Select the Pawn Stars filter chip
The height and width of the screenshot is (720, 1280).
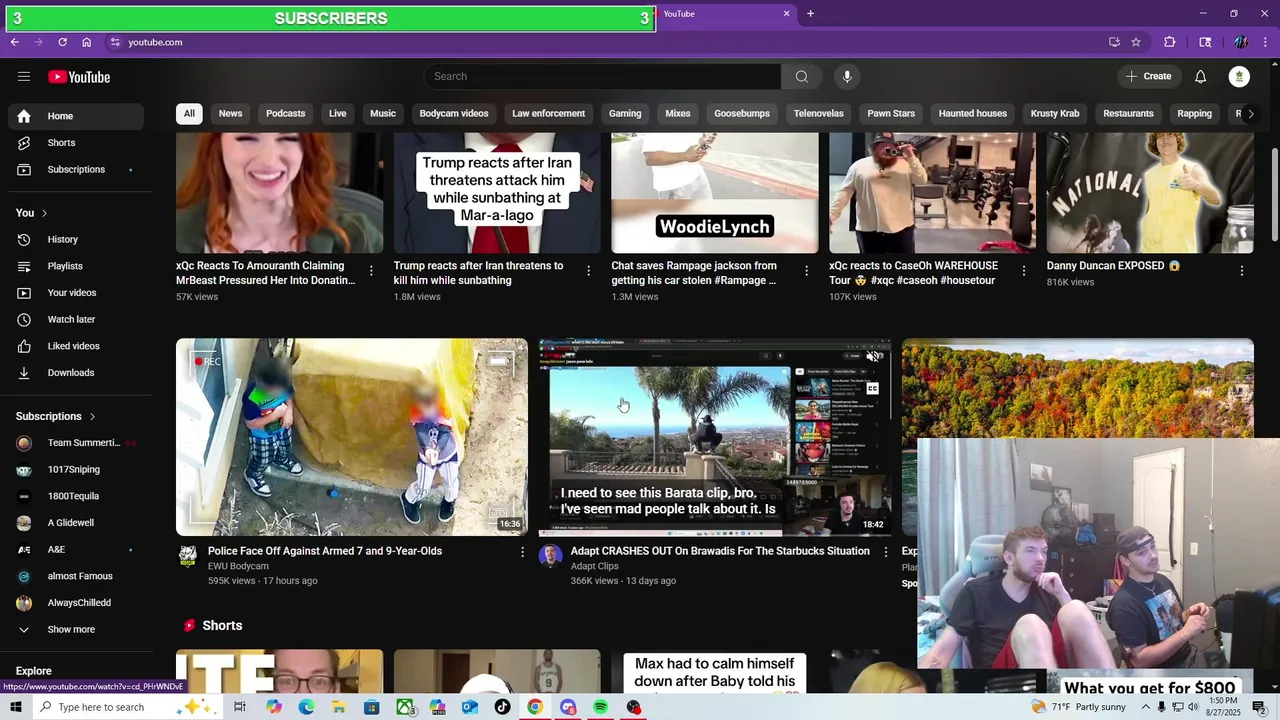point(891,114)
